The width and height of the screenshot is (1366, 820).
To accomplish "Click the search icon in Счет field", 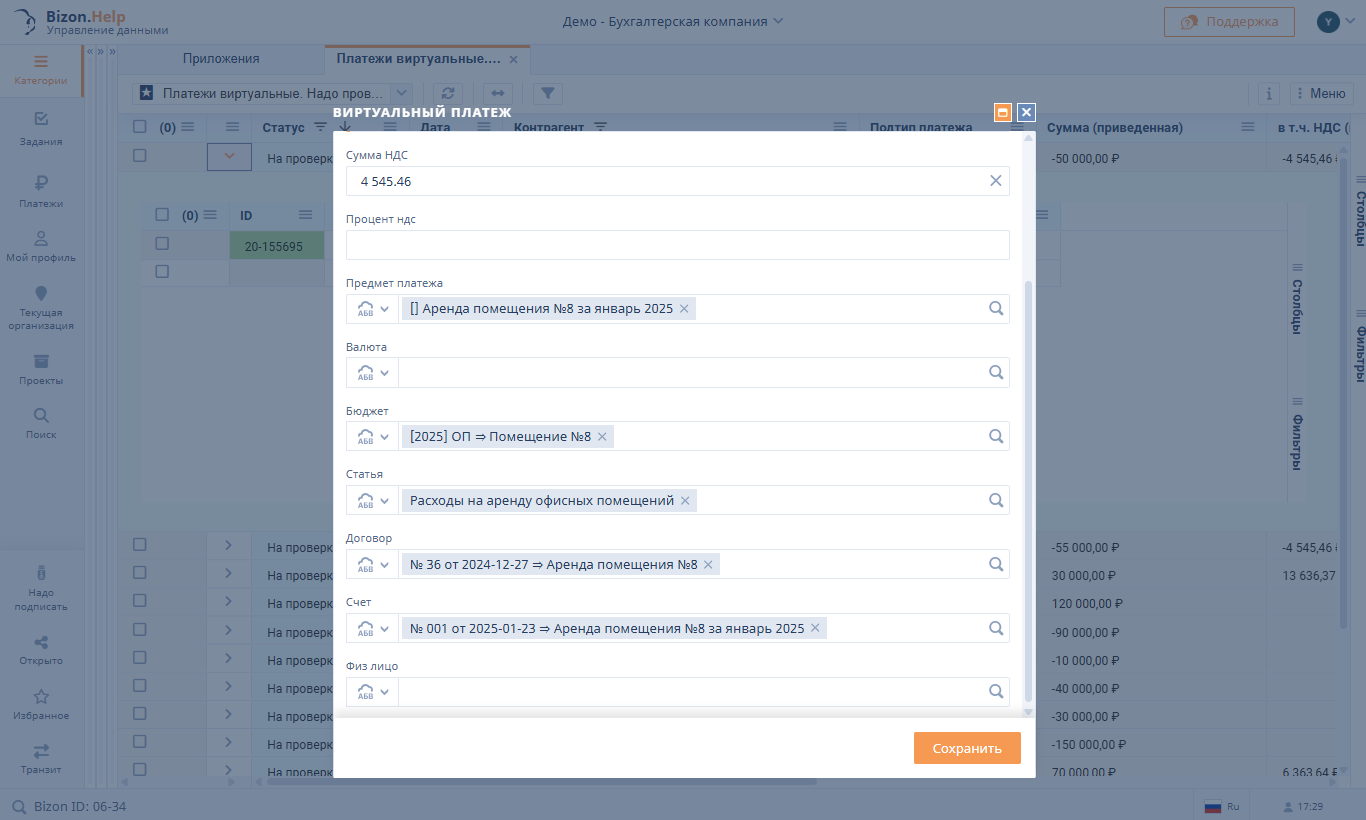I will [x=995, y=628].
